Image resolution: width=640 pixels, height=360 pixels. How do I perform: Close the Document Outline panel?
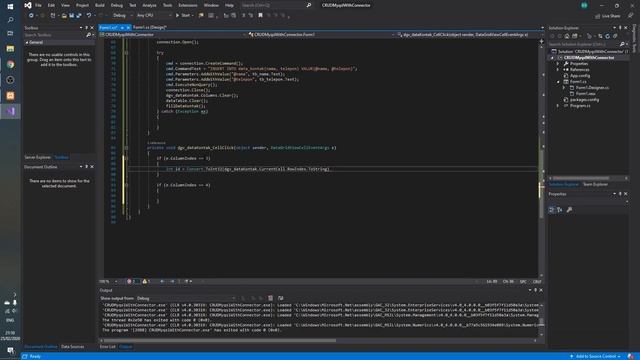[92, 167]
